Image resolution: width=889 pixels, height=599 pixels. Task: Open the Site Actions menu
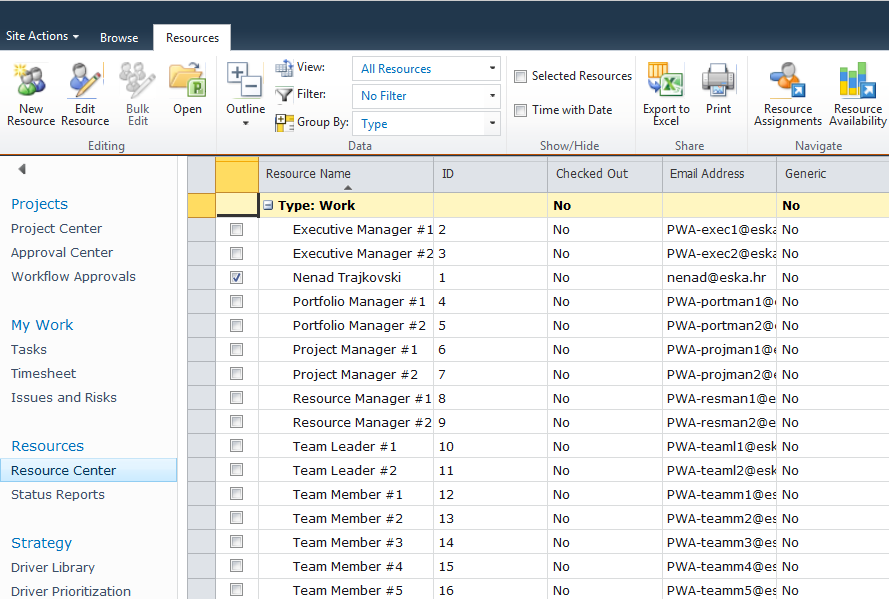pyautogui.click(x=42, y=36)
